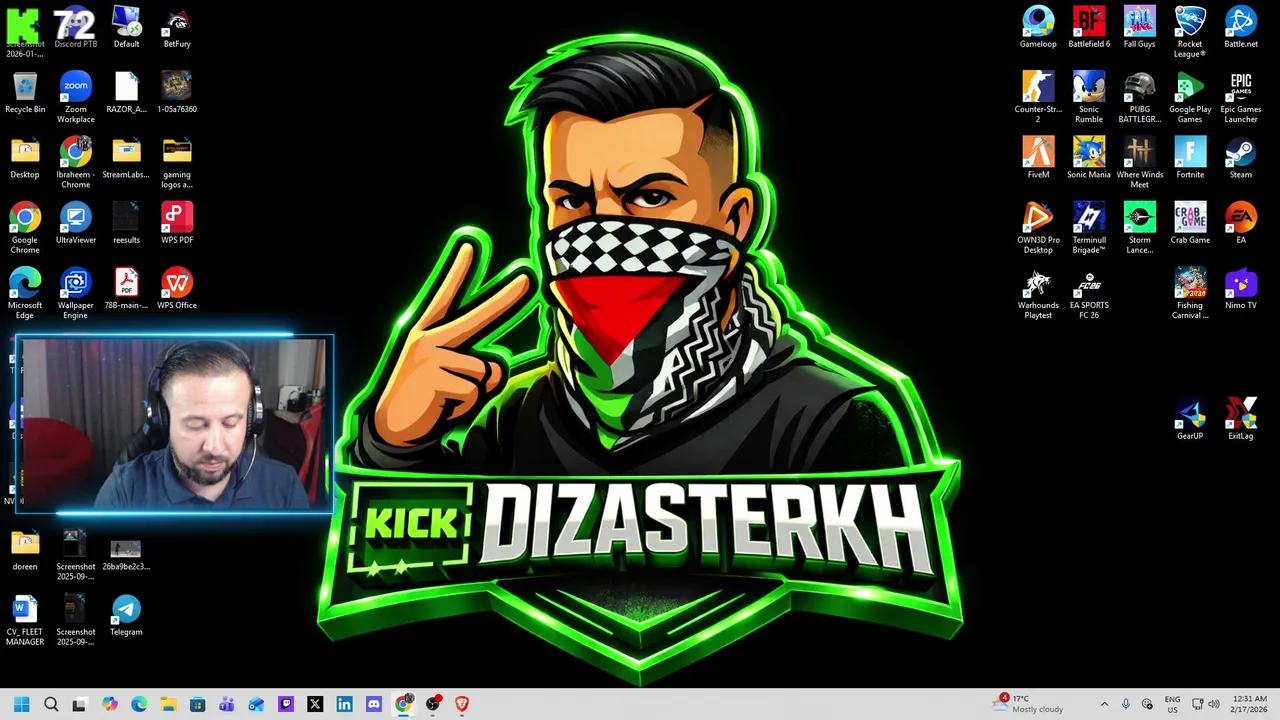Launch PUBG BATTLEGROUNDS shortcut

(1139, 97)
